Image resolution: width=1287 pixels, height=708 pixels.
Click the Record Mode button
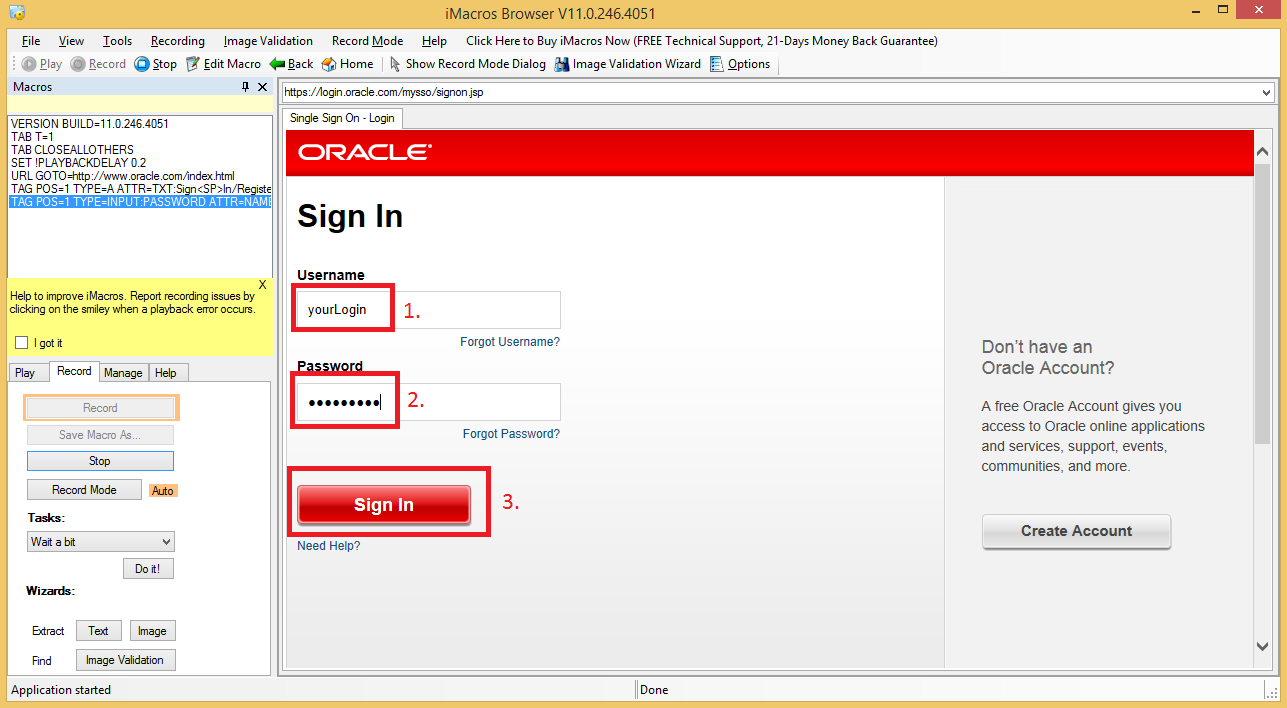coord(84,490)
